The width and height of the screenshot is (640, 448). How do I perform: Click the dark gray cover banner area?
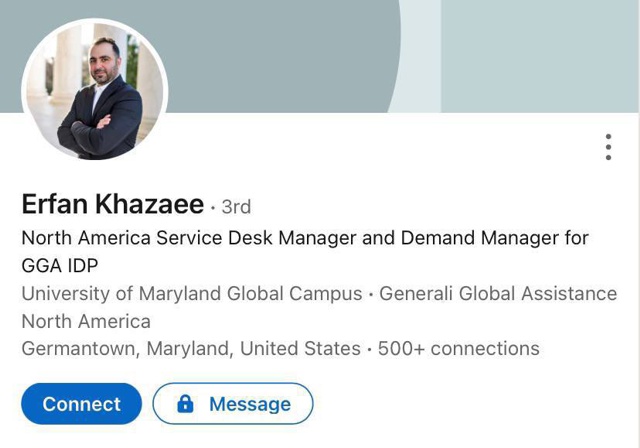click(280, 50)
